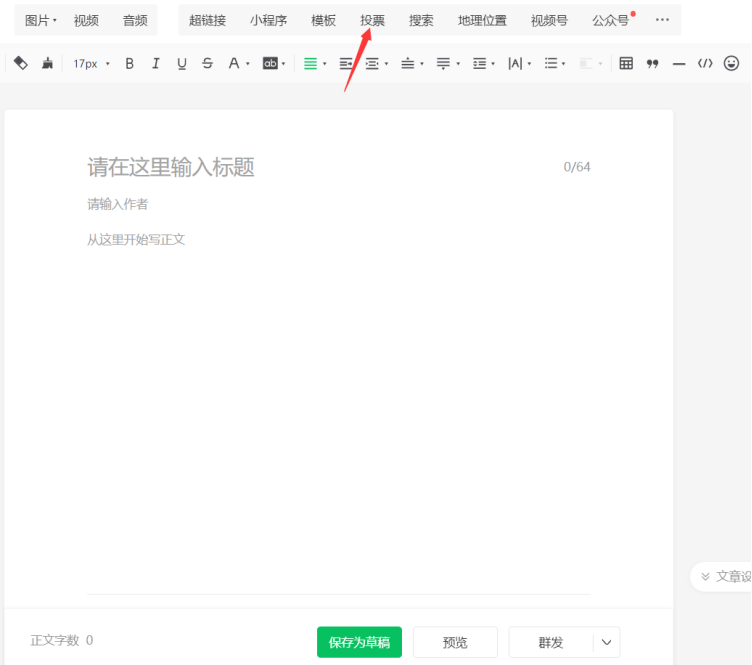Click the two-side indent icon
The height and width of the screenshot is (665, 752).
tap(346, 63)
